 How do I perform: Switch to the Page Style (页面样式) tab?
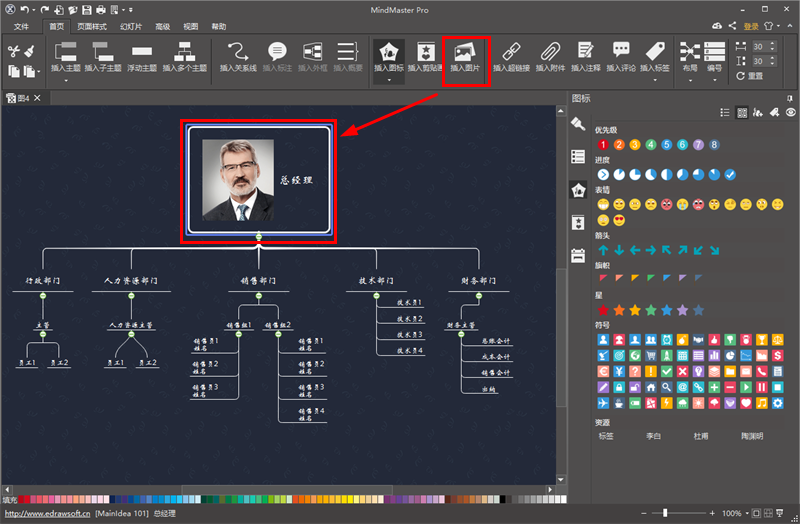click(92, 27)
